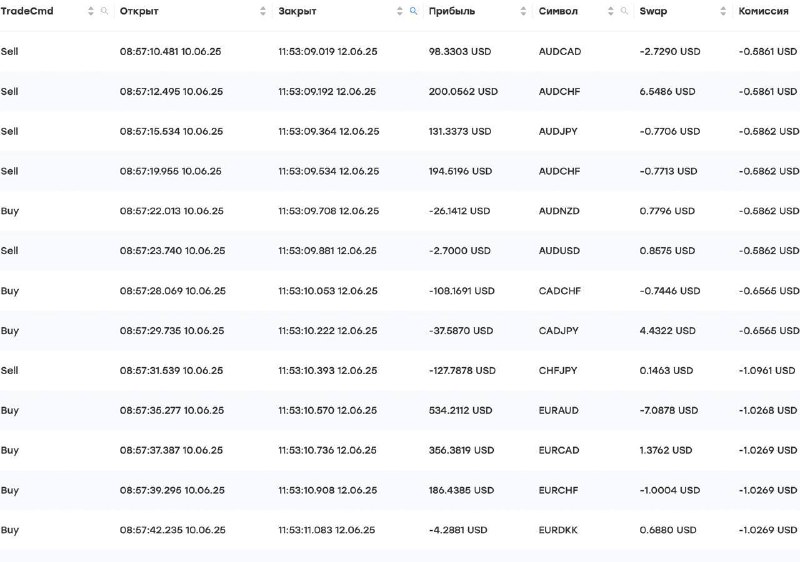Select CADCHF symbol cell
This screenshot has height=562, width=800.
[560, 291]
